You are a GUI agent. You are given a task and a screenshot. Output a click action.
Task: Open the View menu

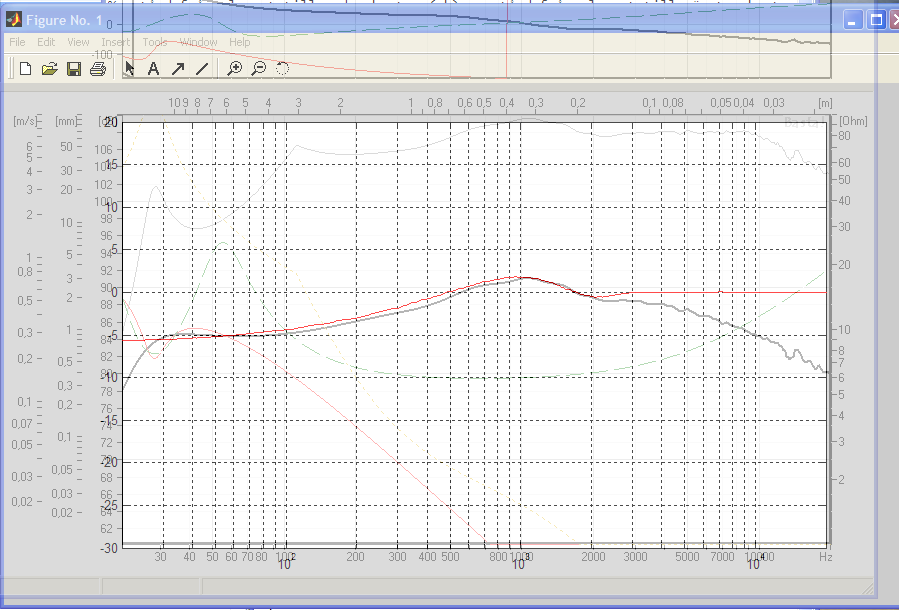click(79, 42)
